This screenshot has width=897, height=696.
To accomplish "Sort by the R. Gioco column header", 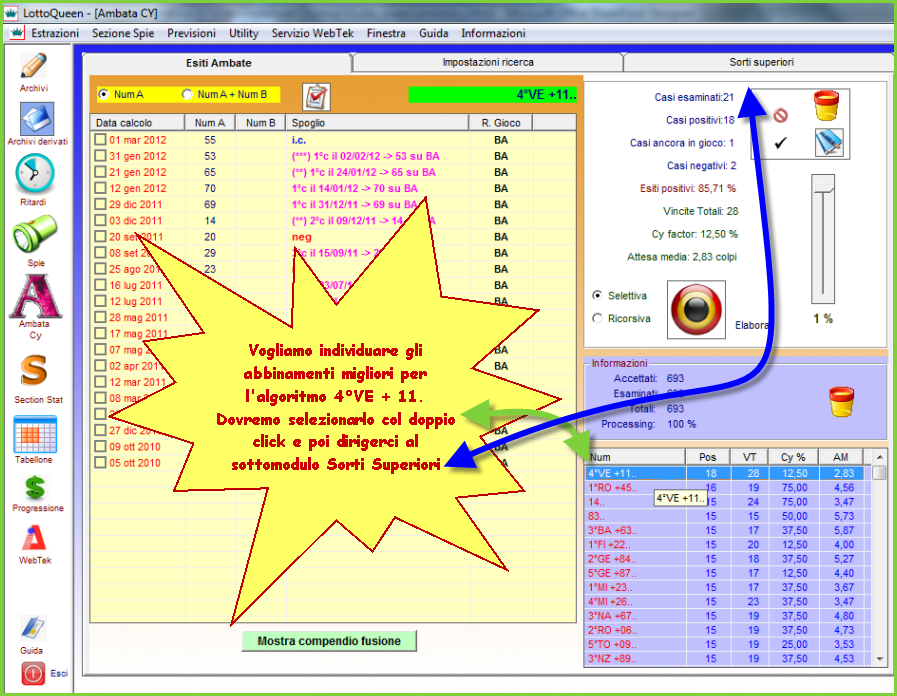I will tap(501, 122).
